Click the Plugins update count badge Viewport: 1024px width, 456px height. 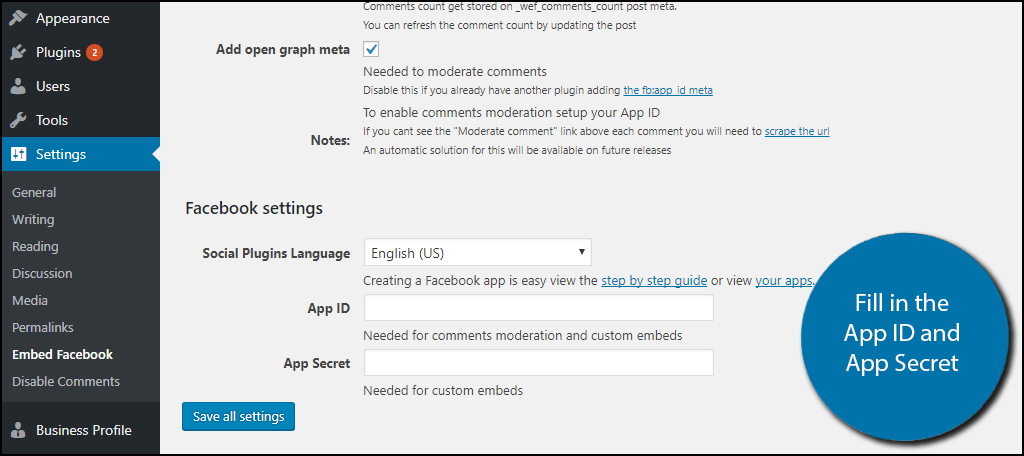tap(94, 52)
